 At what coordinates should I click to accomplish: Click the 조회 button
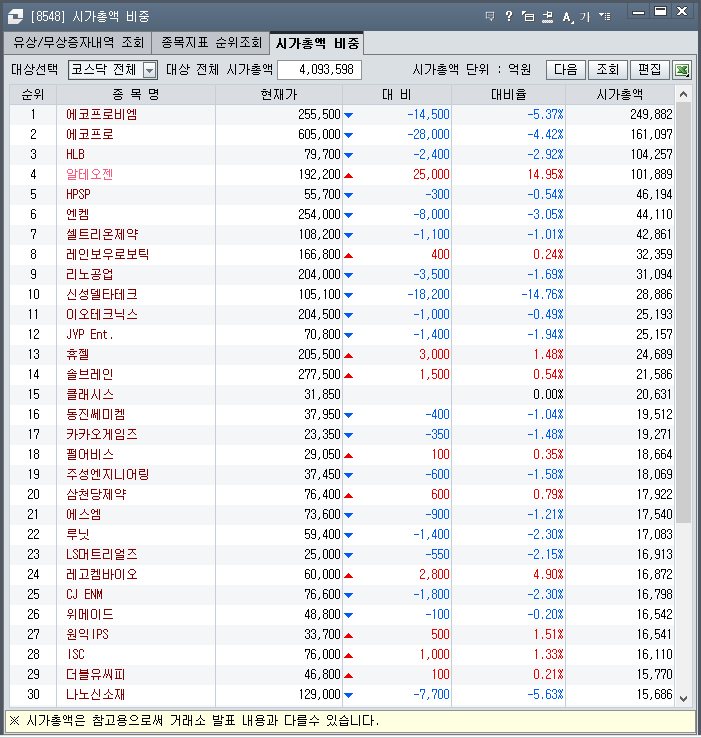click(x=607, y=70)
